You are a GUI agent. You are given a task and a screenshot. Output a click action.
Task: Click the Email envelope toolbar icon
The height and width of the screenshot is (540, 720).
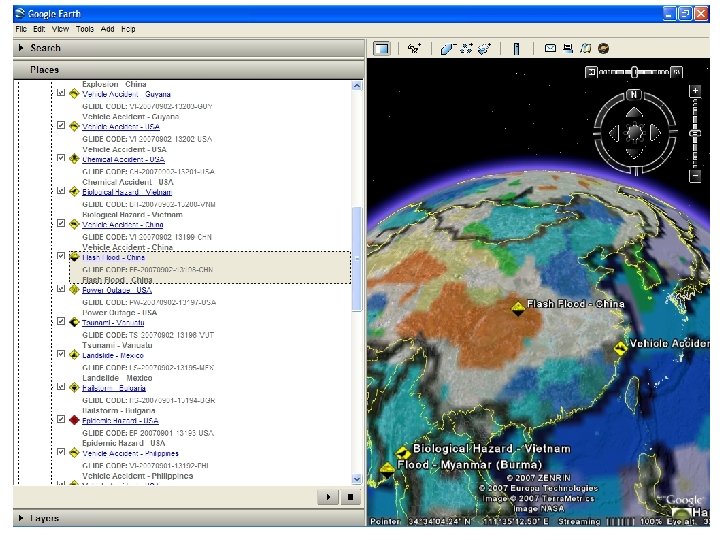click(x=550, y=48)
